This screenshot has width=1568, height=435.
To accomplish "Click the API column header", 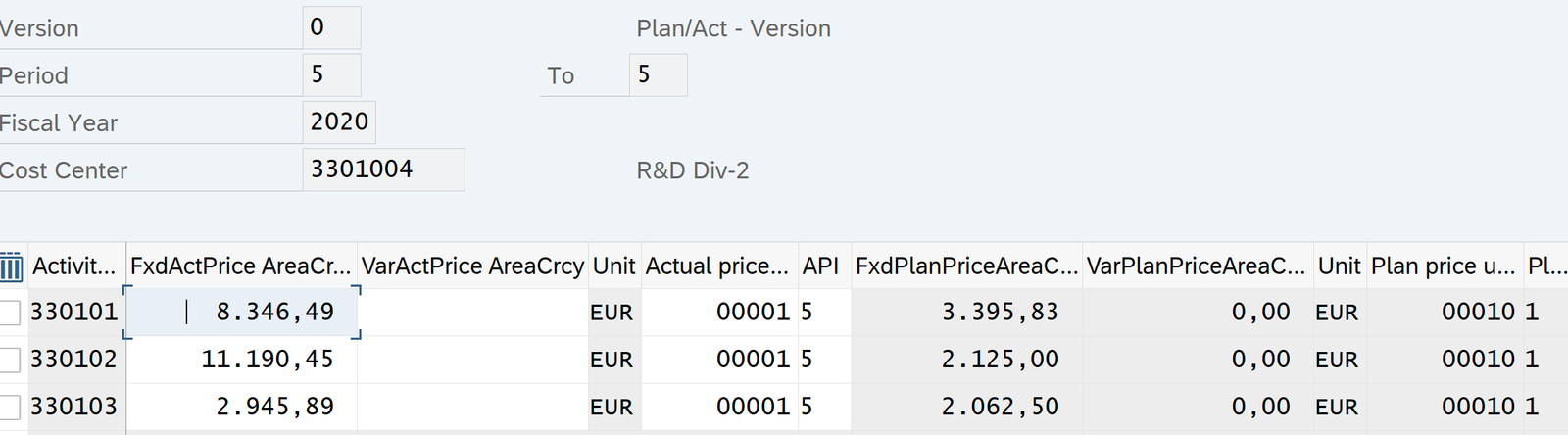I will pyautogui.click(x=820, y=266).
